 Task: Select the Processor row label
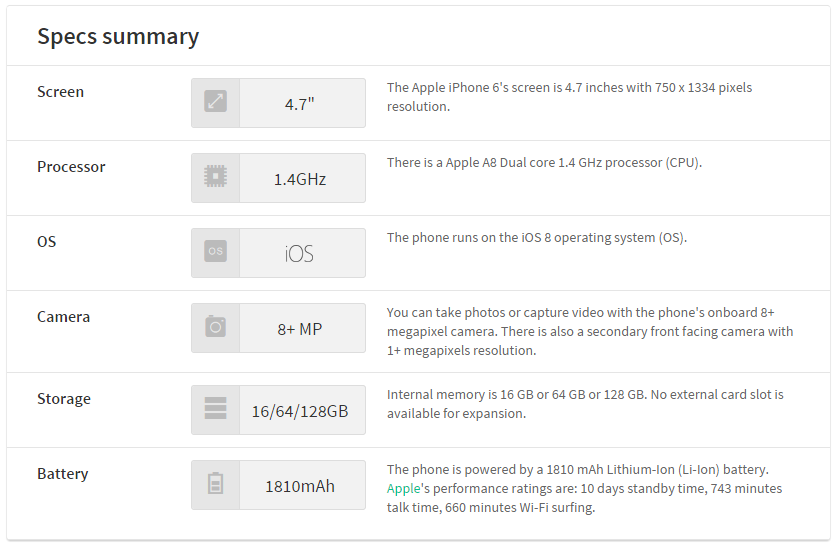tap(71, 167)
